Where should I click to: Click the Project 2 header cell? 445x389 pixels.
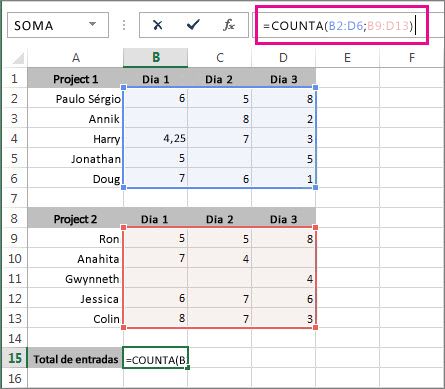(x=75, y=218)
